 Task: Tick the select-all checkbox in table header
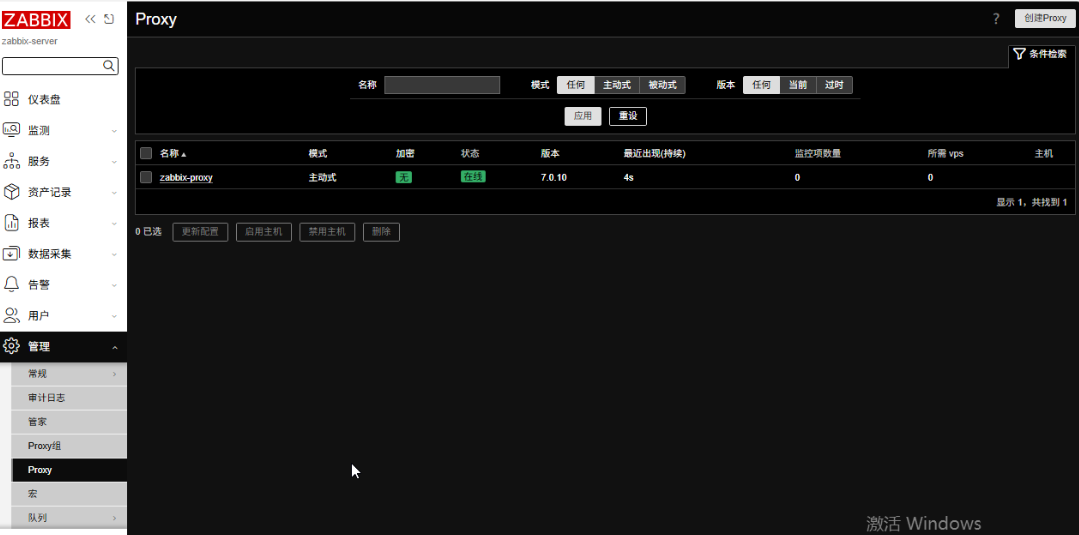(x=146, y=153)
